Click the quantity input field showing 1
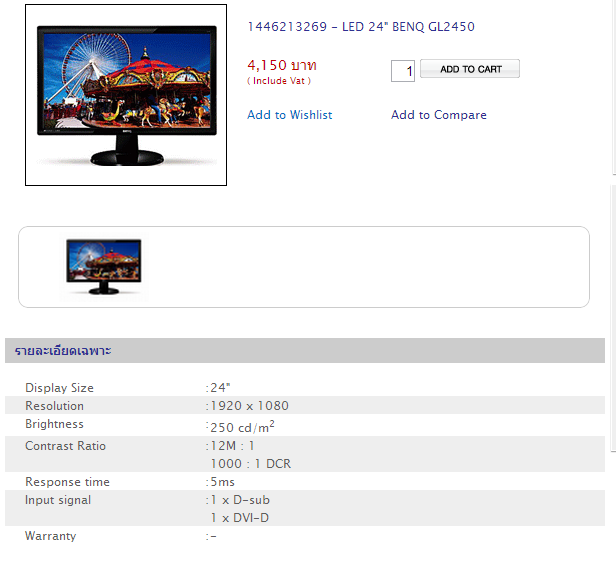The height and width of the screenshot is (564, 616). coord(403,71)
